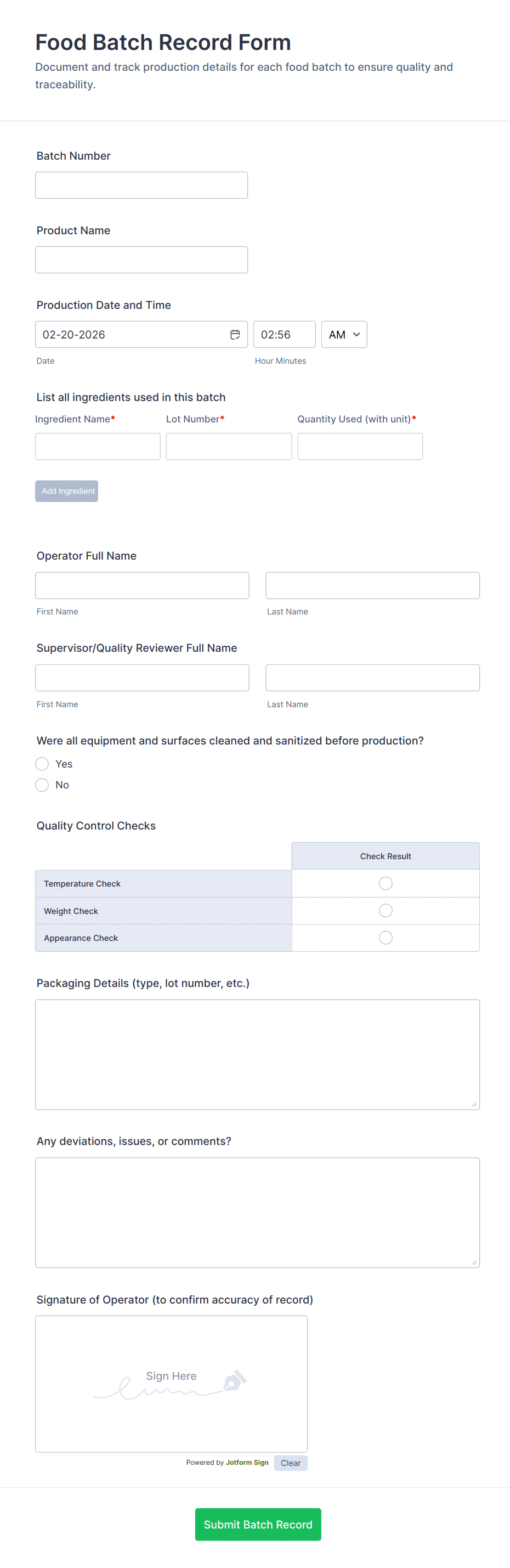Open the AM/PM dropdown
510x1568 pixels.
(x=344, y=335)
